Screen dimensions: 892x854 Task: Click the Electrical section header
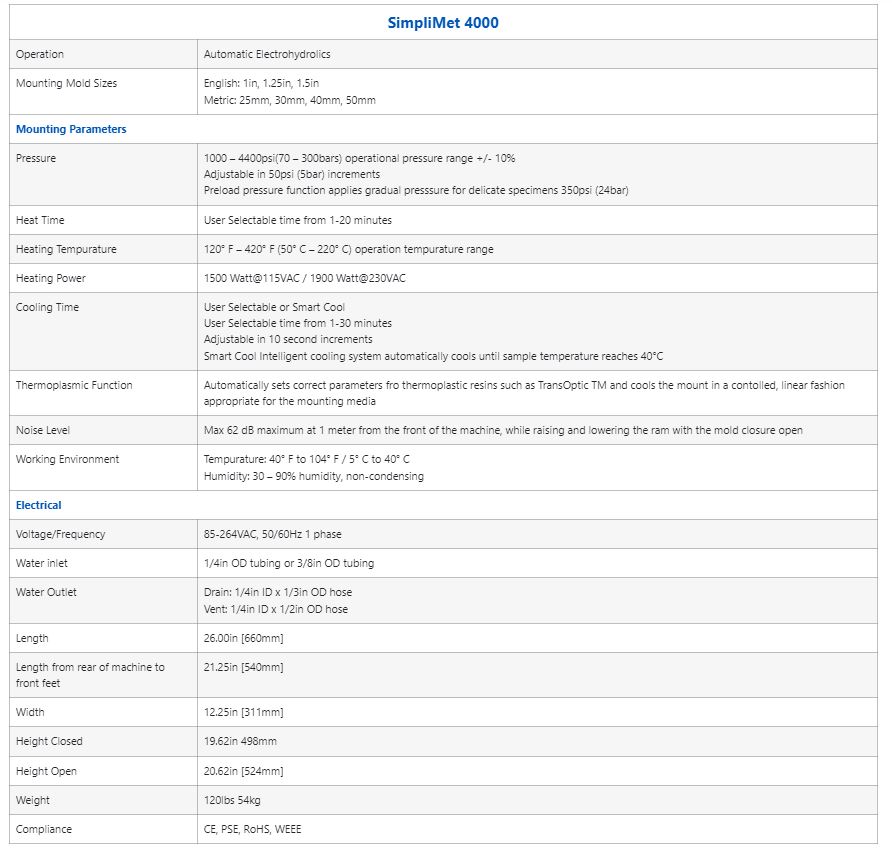click(39, 505)
